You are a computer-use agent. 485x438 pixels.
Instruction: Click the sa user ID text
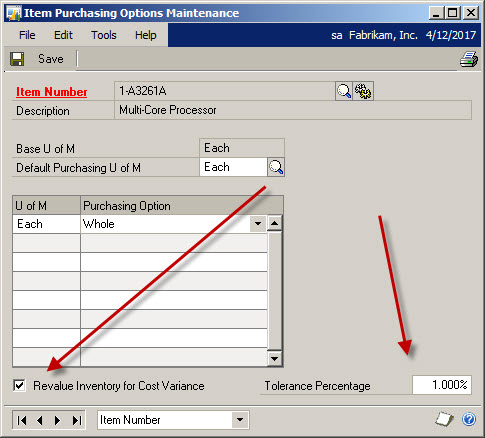click(x=337, y=35)
